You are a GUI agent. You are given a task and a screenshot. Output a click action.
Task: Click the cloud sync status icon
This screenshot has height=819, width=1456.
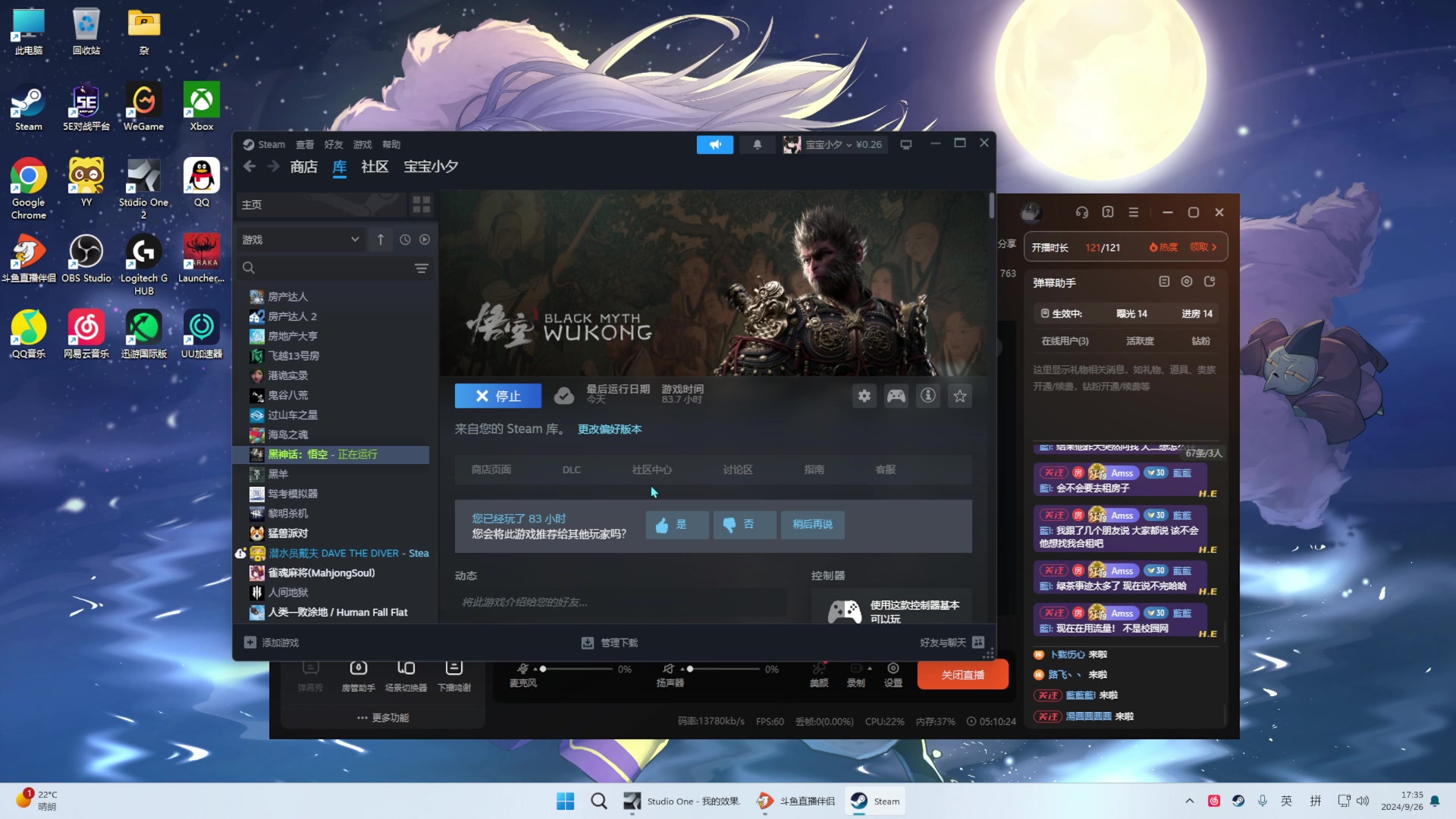click(x=563, y=396)
